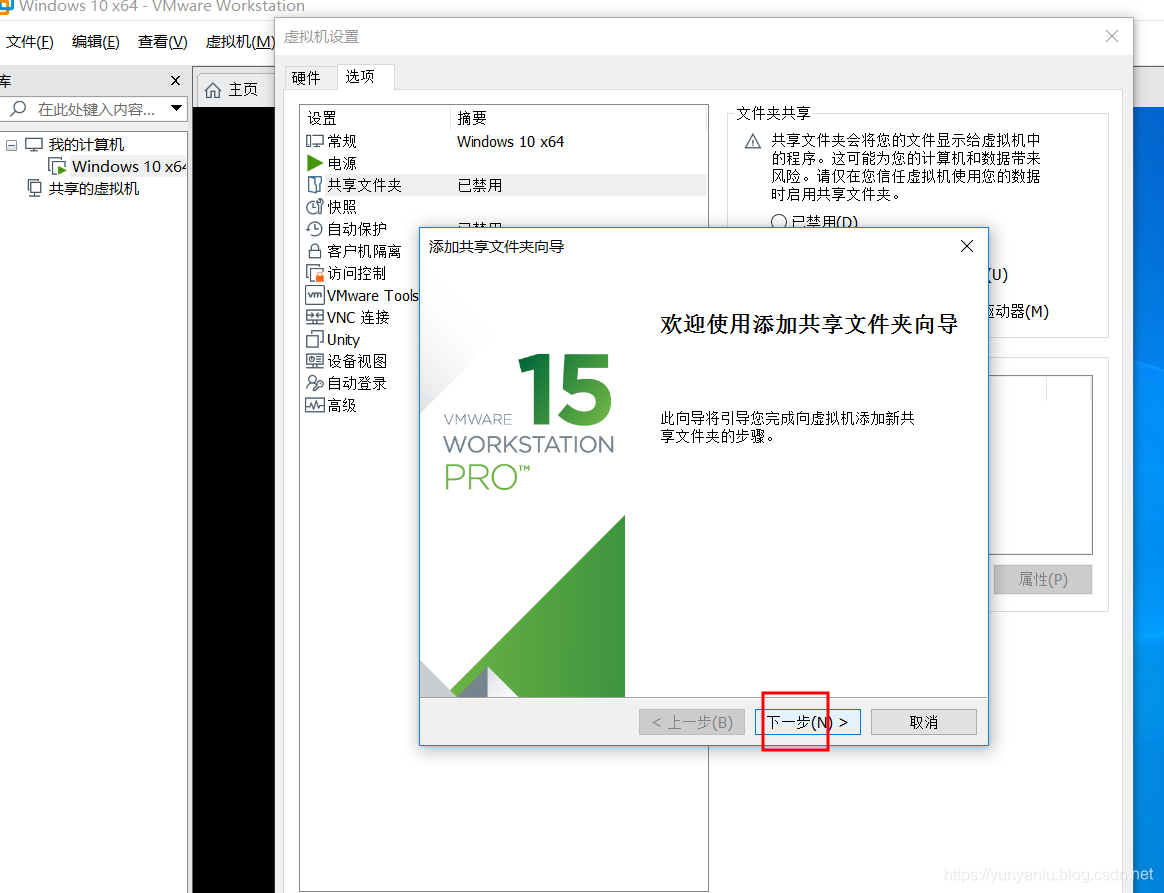The width and height of the screenshot is (1164, 893).
Task: Click the VMware Tools icon
Action: 315,295
